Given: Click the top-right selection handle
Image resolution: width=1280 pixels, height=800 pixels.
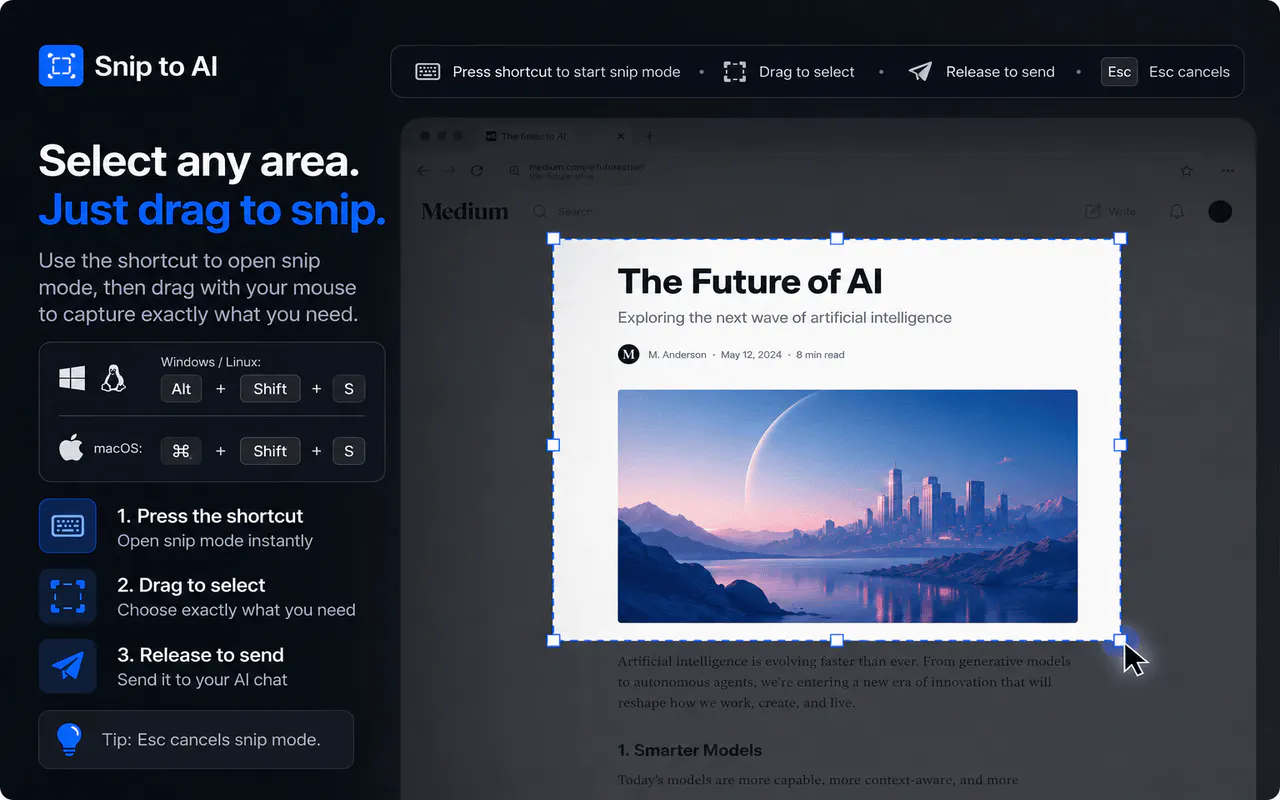Looking at the screenshot, I should pyautogui.click(x=1120, y=239).
